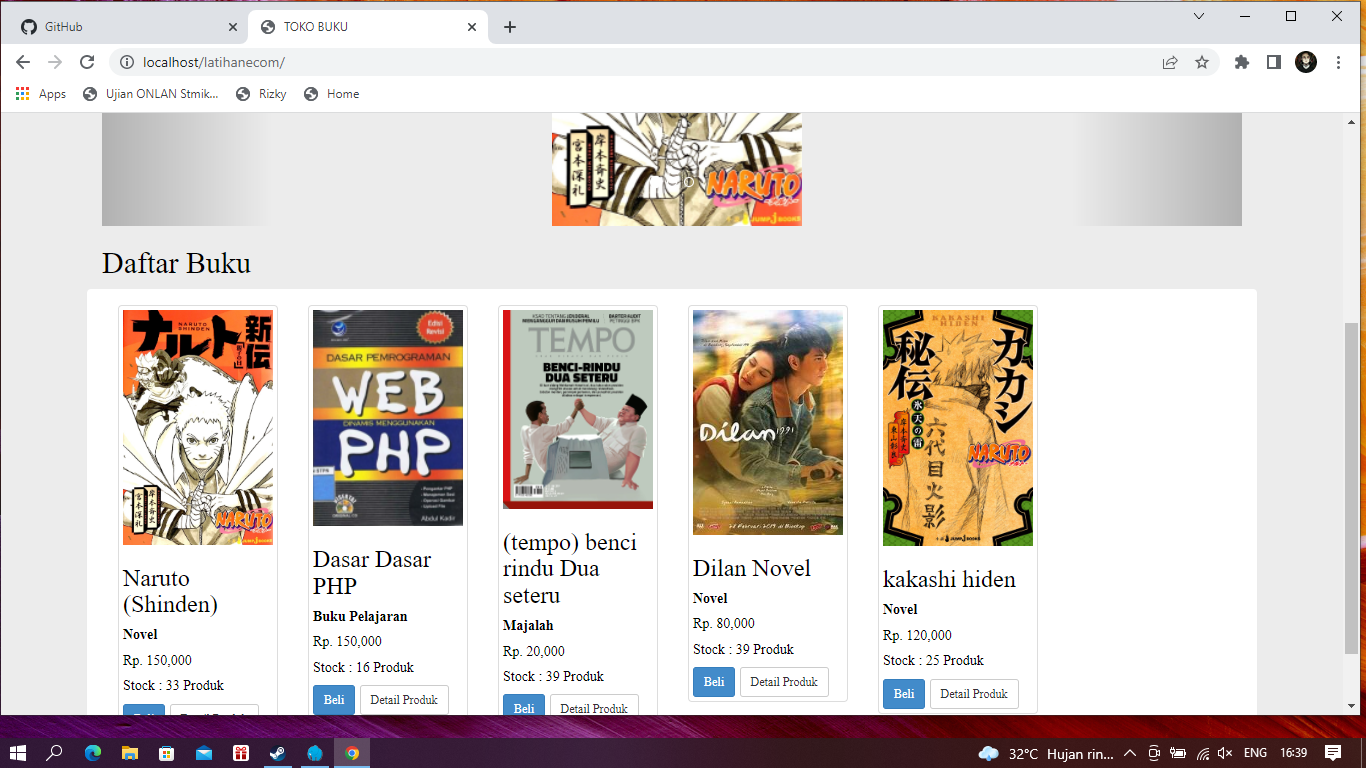Buy Dasar Dasar PHP with Beli

tap(334, 700)
